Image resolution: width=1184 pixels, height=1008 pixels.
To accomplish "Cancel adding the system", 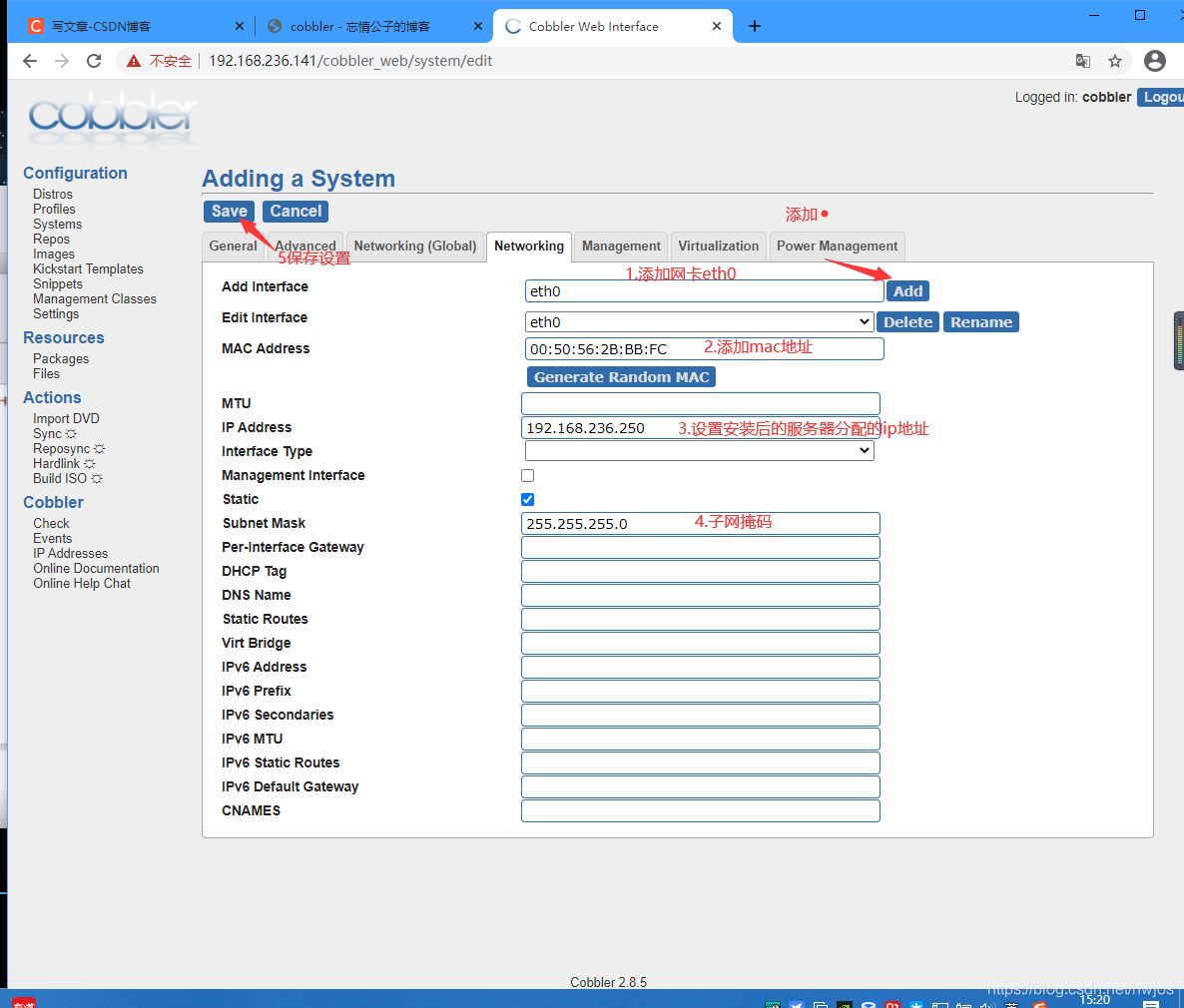I will [296, 212].
